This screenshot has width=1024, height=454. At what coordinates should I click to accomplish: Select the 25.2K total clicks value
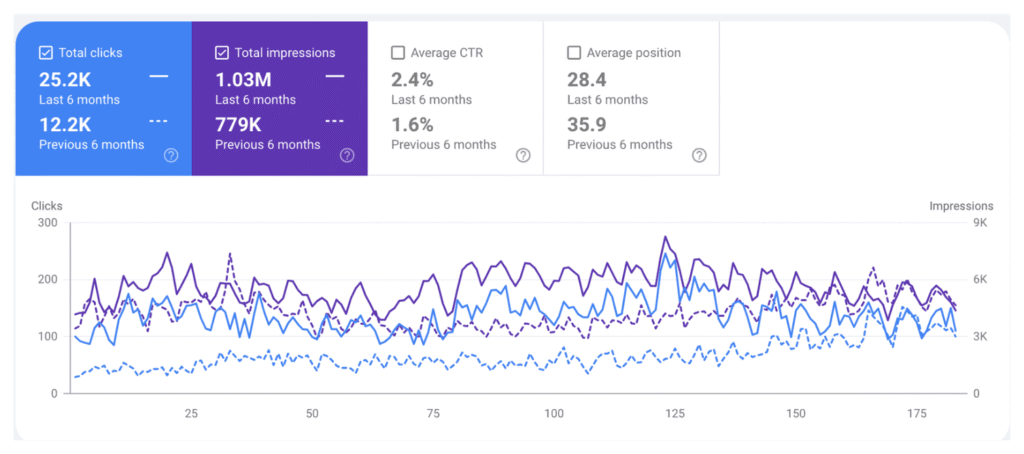tap(65, 80)
